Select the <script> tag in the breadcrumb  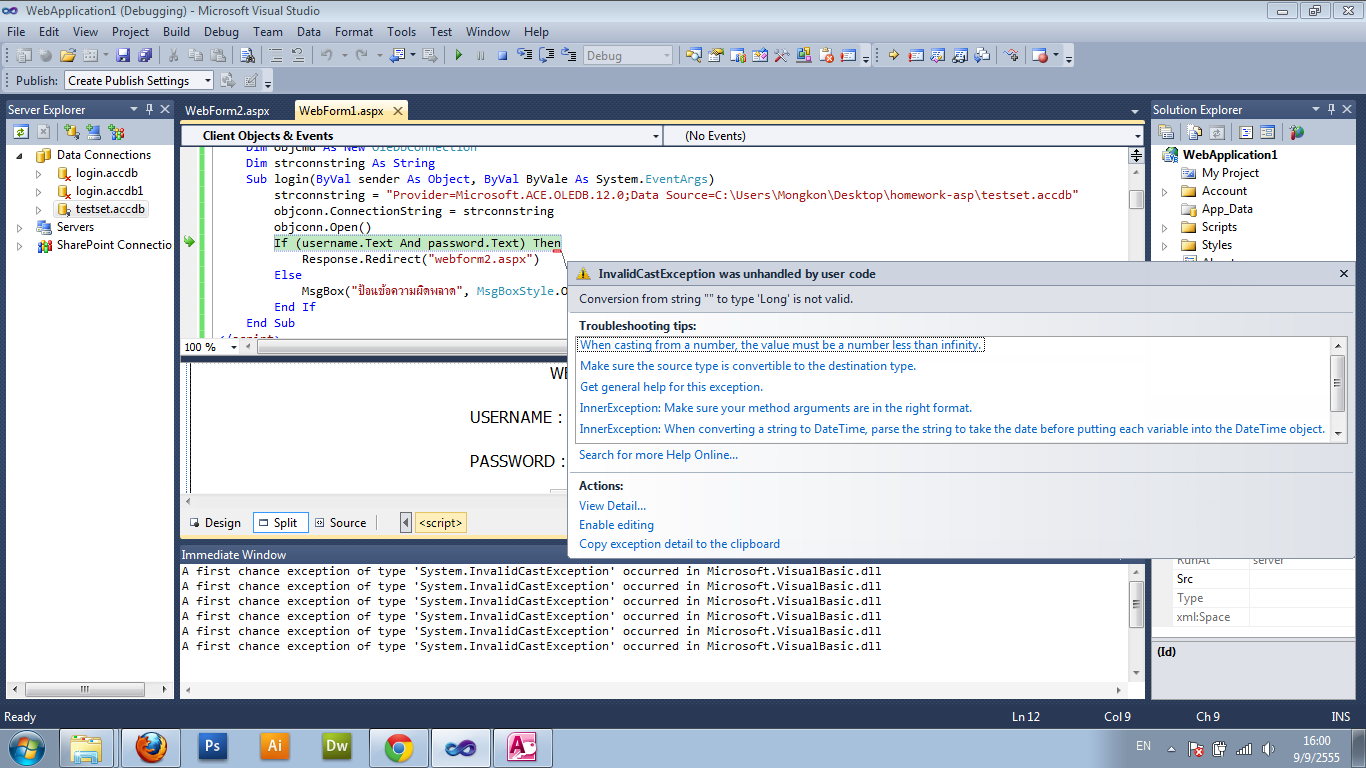pos(441,522)
